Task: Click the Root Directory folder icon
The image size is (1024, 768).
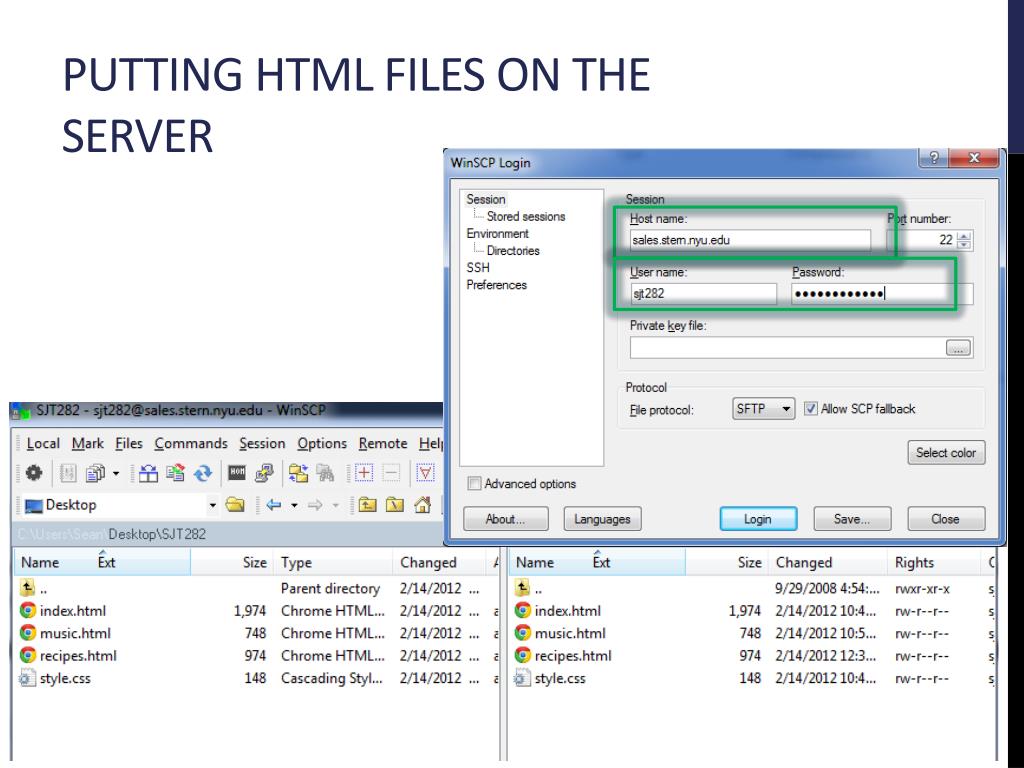Action: [394, 505]
